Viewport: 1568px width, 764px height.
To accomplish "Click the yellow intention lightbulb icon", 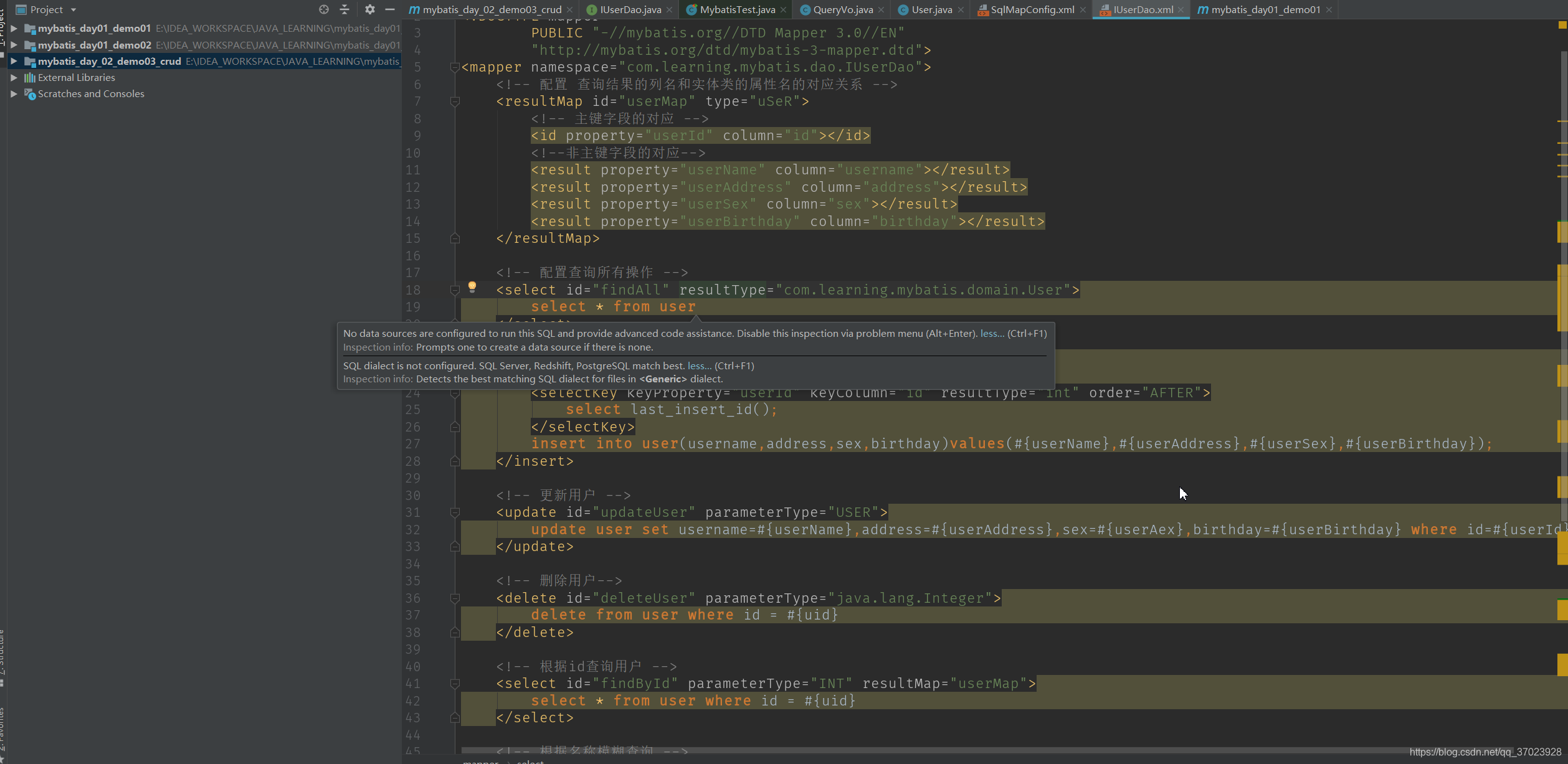I will (472, 286).
